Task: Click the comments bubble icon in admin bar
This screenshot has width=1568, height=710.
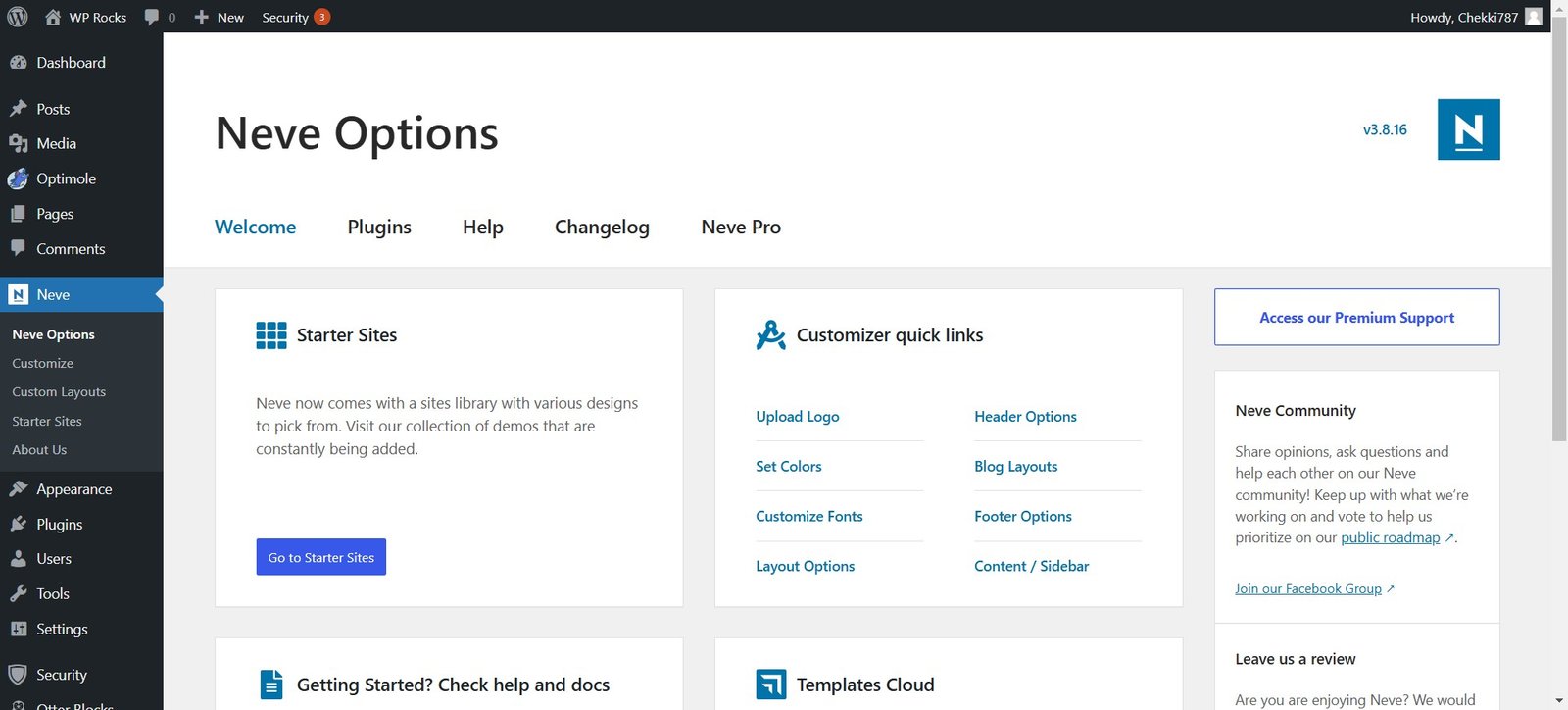Action: point(152,17)
